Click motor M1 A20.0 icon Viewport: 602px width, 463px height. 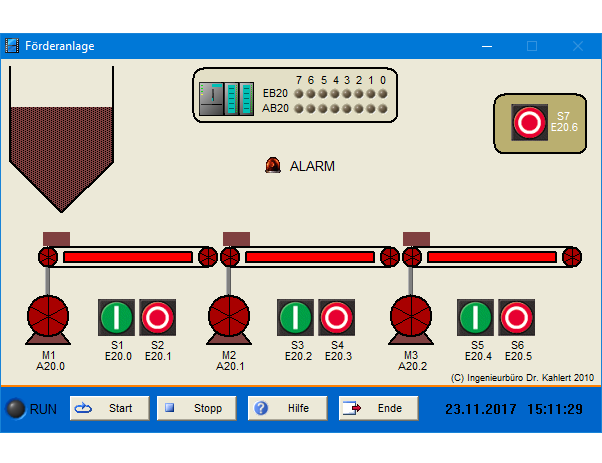(x=48, y=320)
